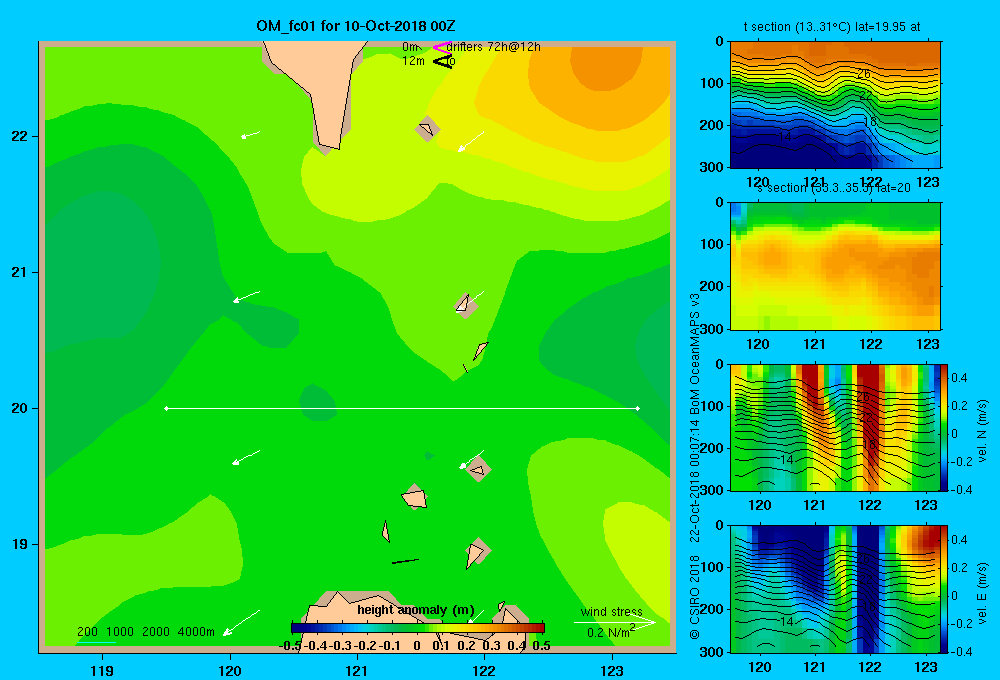Click the '26' isotherm label in t section

[x=864, y=74]
